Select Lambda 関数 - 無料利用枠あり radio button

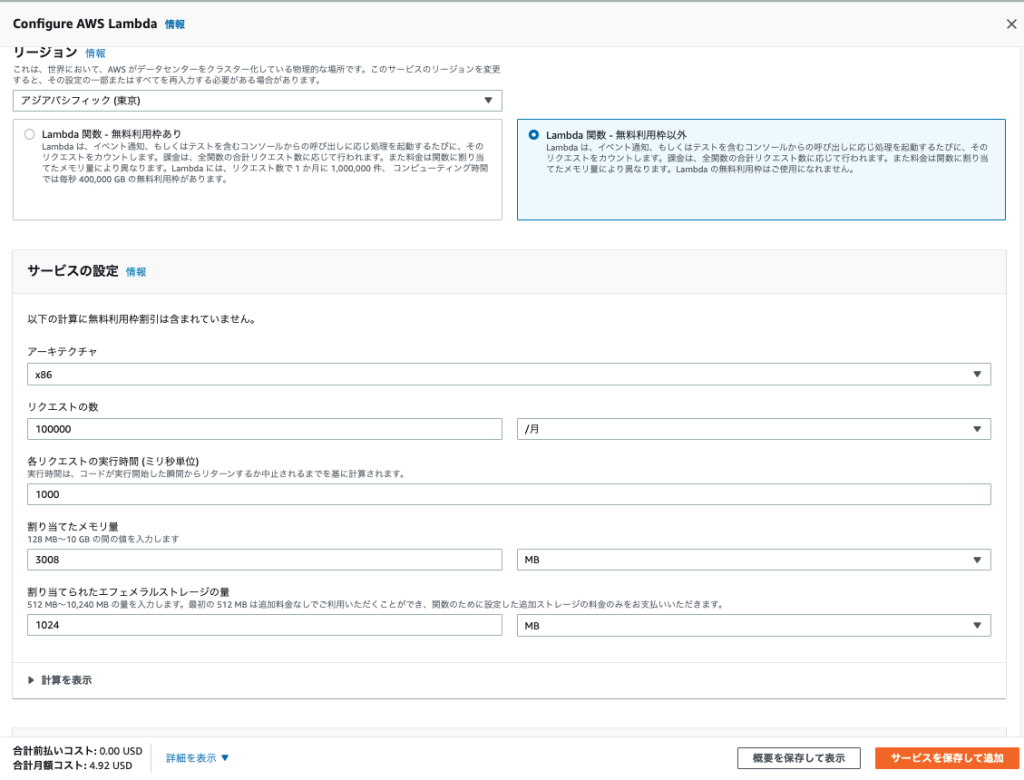[29, 134]
